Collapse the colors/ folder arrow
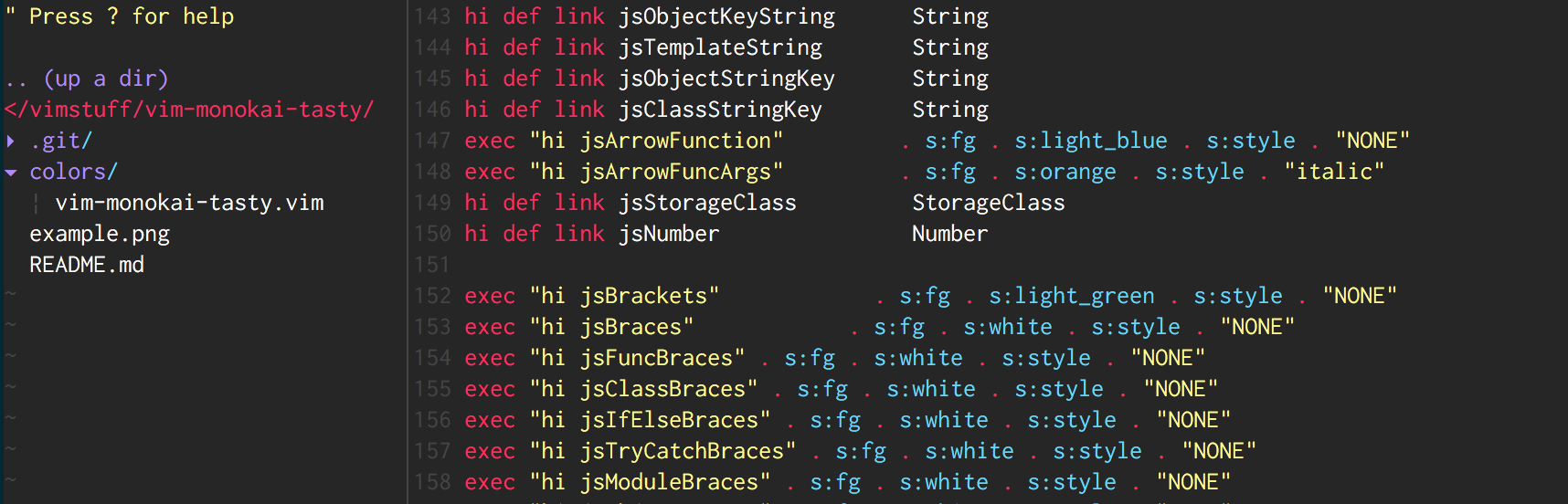This screenshot has width=1568, height=504. tap(11, 173)
